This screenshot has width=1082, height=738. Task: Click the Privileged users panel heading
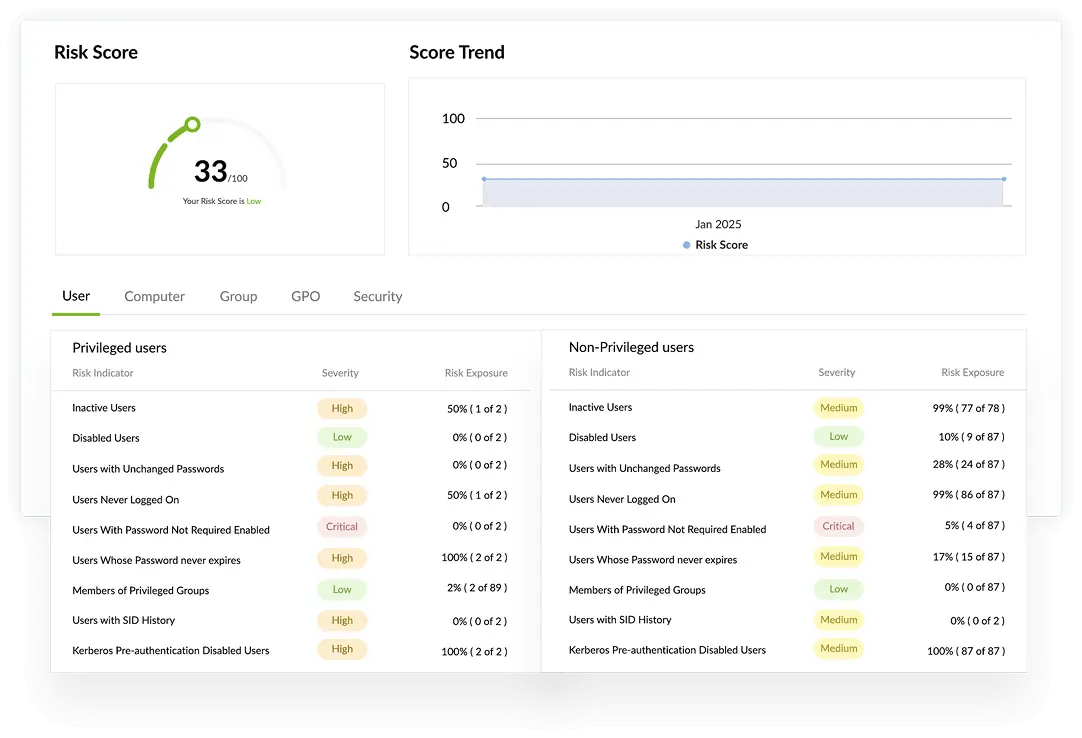pyautogui.click(x=119, y=348)
